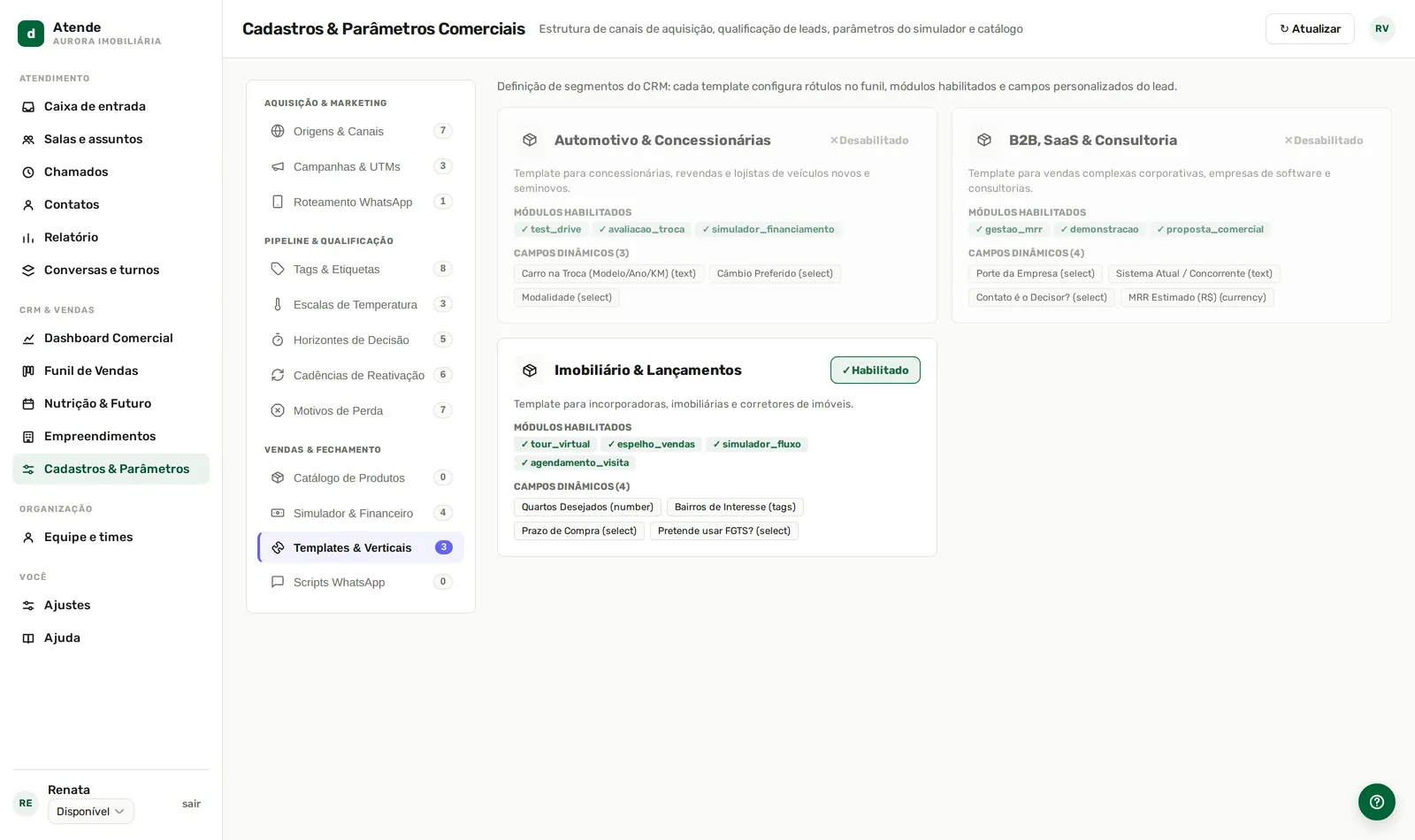Disable the Imobiliário & Lançamentos template
1415x840 pixels.
coord(876,370)
